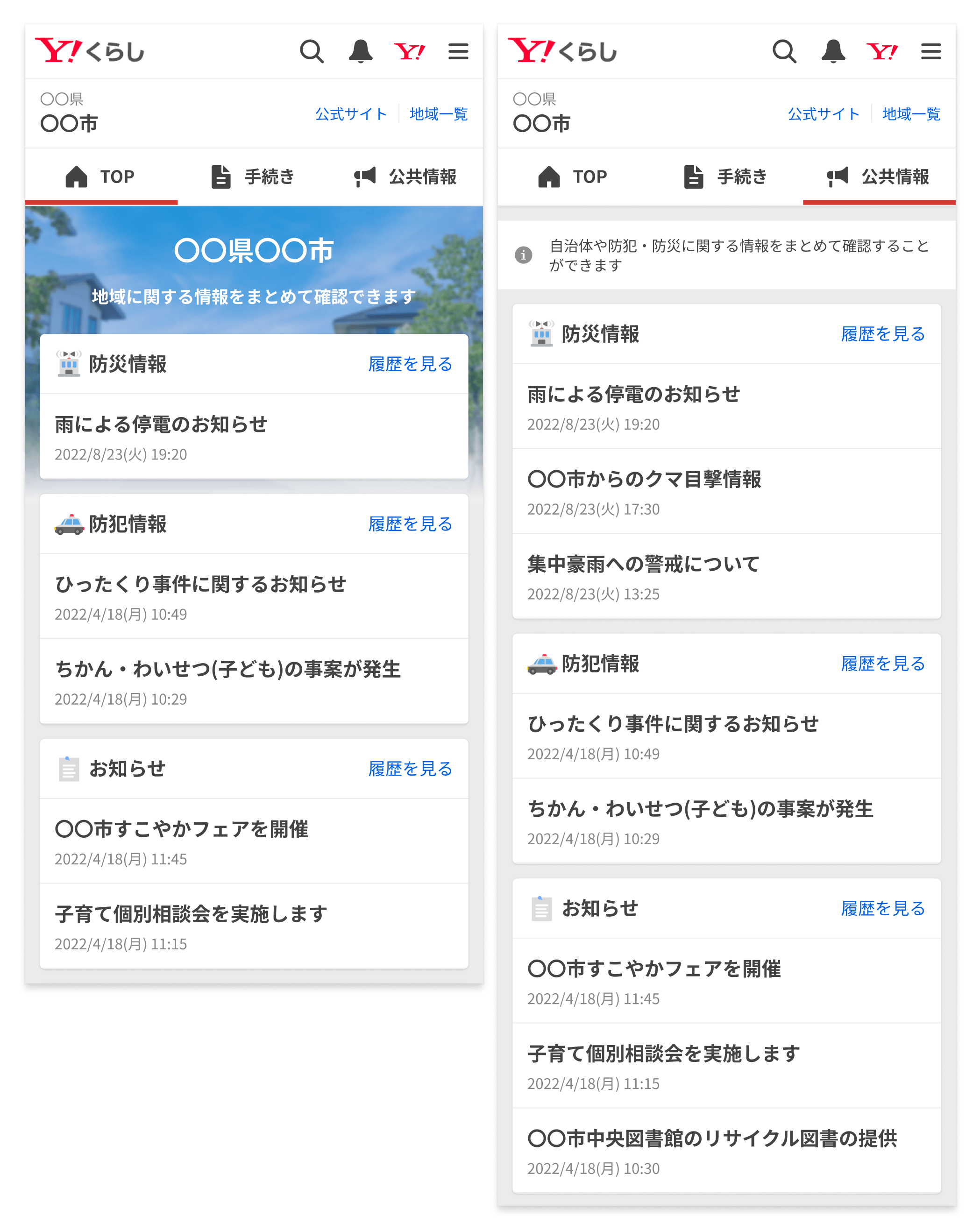Screen dimensions: 980x1230
Task: Open 地域一覧 link in left screen
Action: pos(438,114)
